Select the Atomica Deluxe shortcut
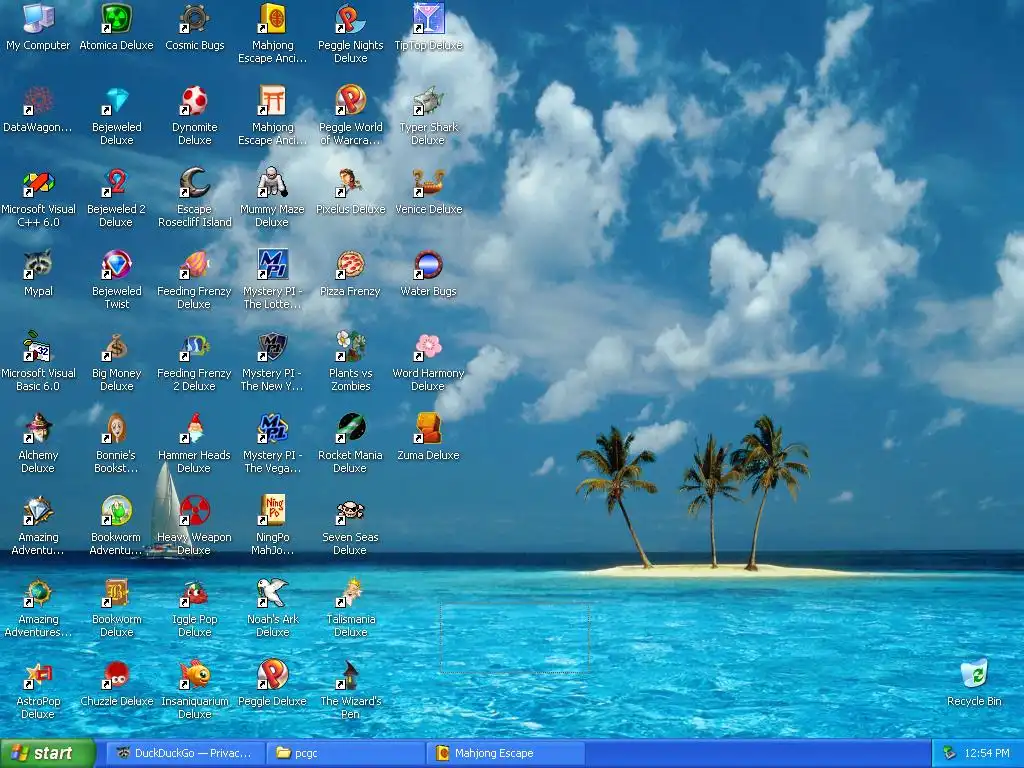 [x=116, y=19]
